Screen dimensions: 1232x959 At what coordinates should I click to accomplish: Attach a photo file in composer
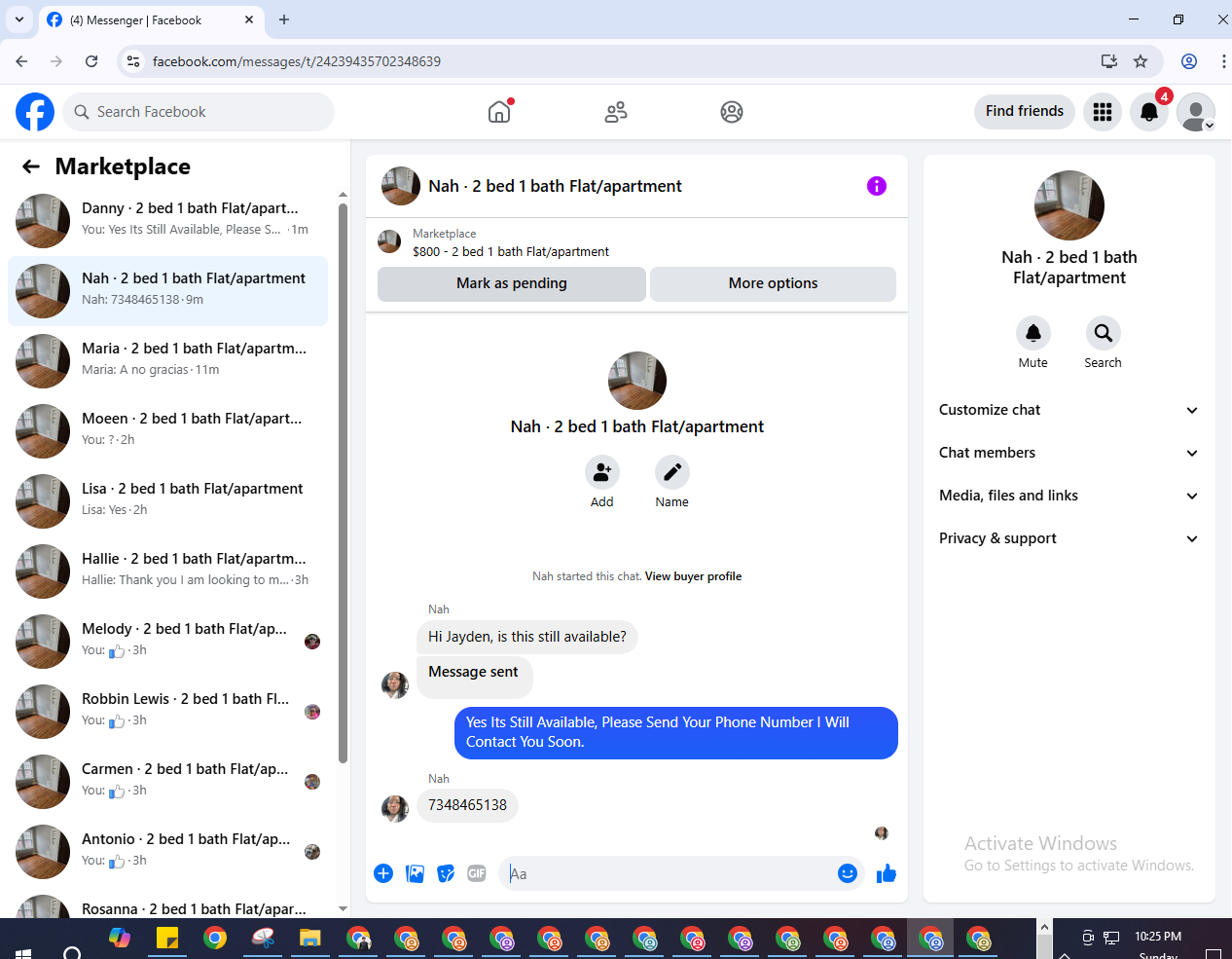click(415, 873)
